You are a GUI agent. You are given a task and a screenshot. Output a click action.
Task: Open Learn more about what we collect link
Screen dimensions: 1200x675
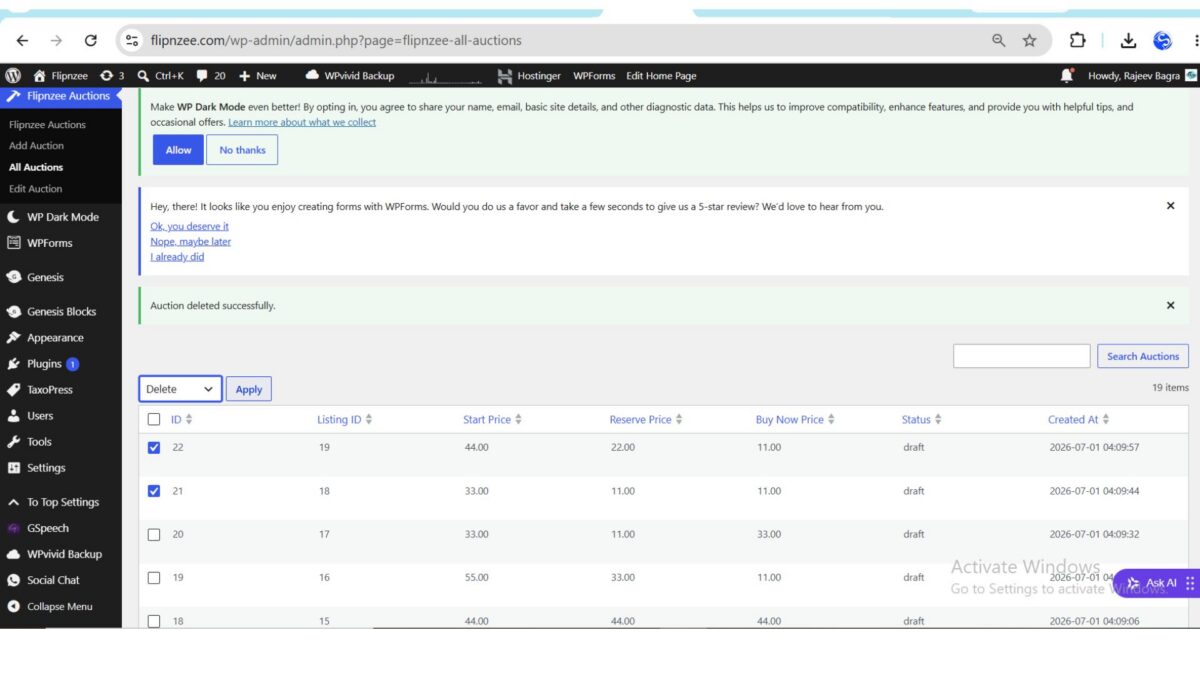click(302, 122)
